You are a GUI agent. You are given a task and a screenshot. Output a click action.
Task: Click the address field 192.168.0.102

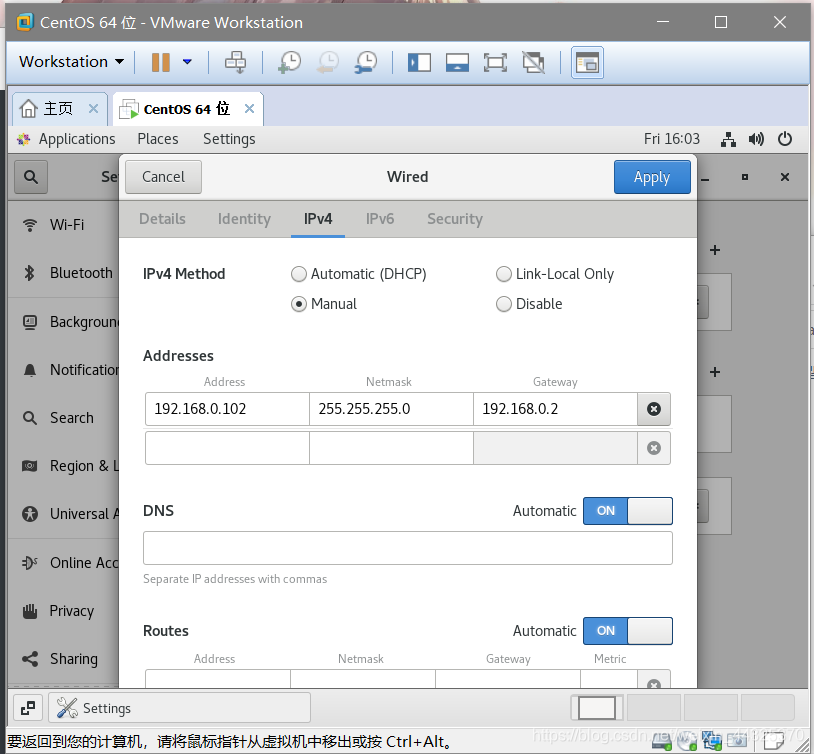227,409
